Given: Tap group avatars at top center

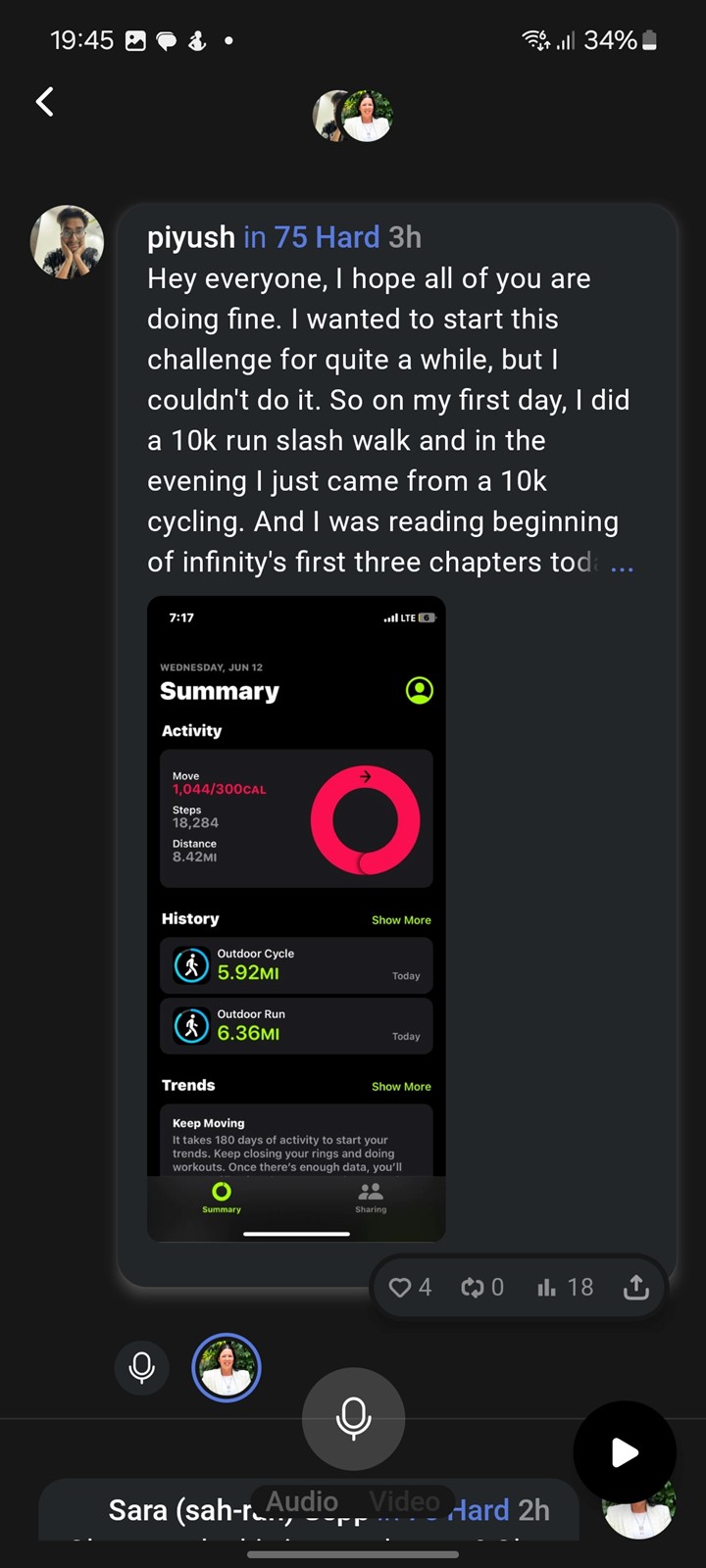Looking at the screenshot, I should click(353, 116).
